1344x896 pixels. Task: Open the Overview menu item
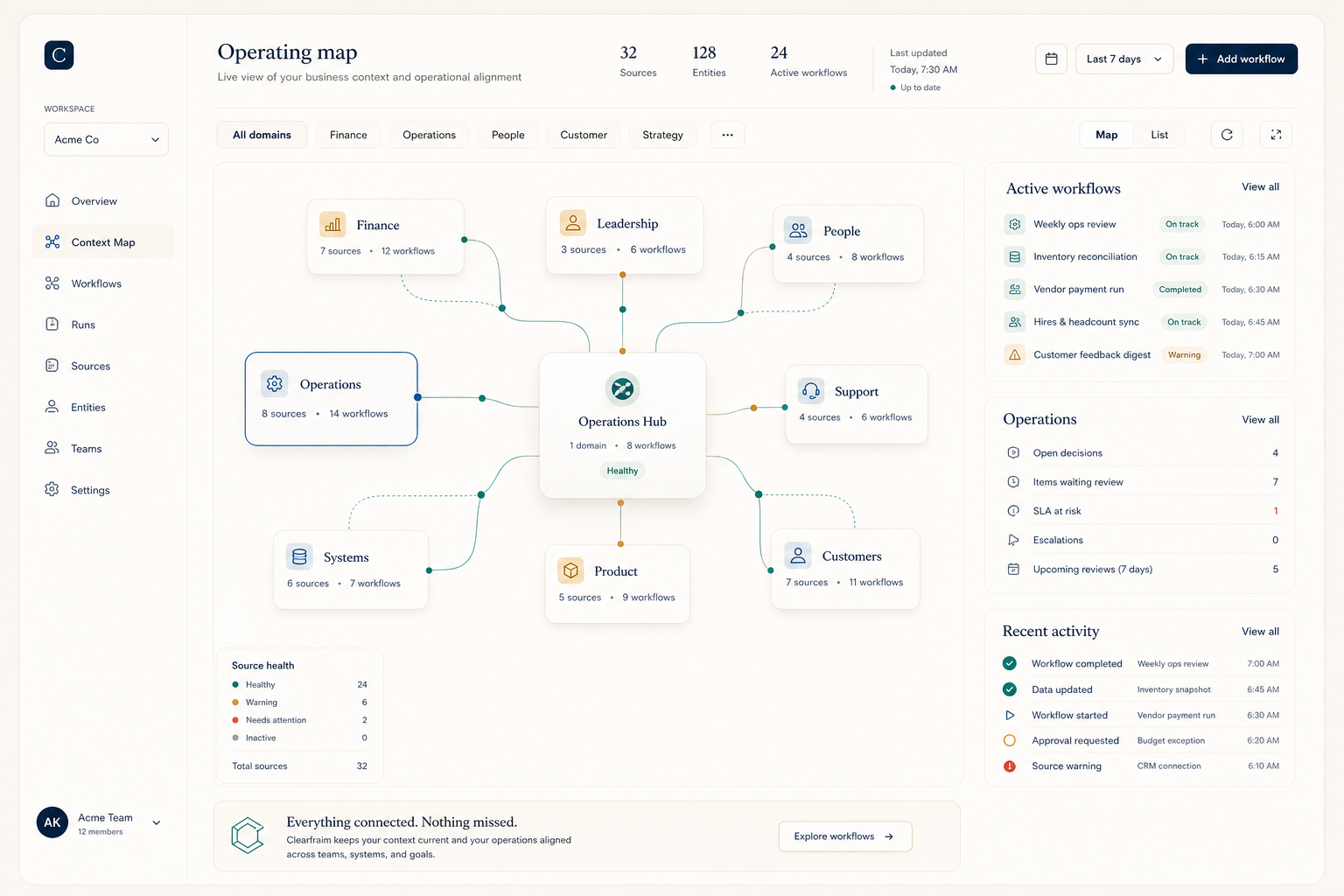(103, 200)
